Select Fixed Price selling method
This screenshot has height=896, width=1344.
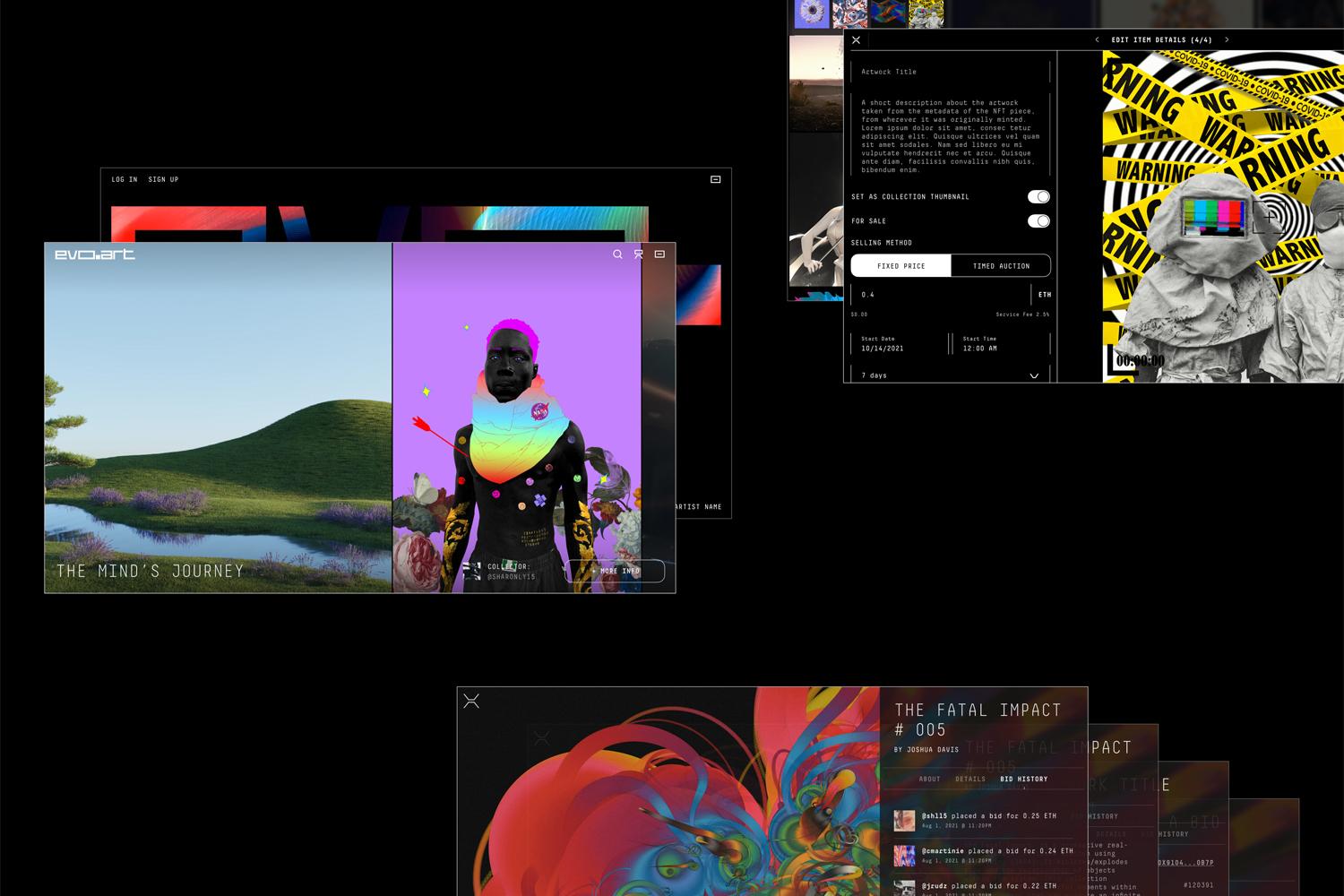[901, 266]
